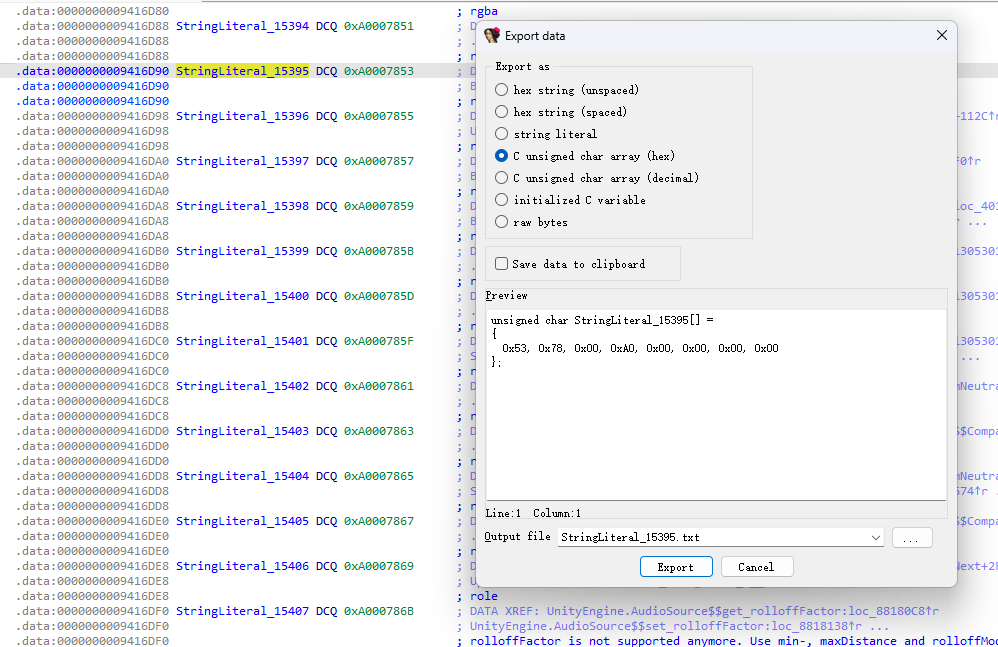This screenshot has width=998, height=647.
Task: Select C unsigned char array (decimal)
Action: pos(502,178)
